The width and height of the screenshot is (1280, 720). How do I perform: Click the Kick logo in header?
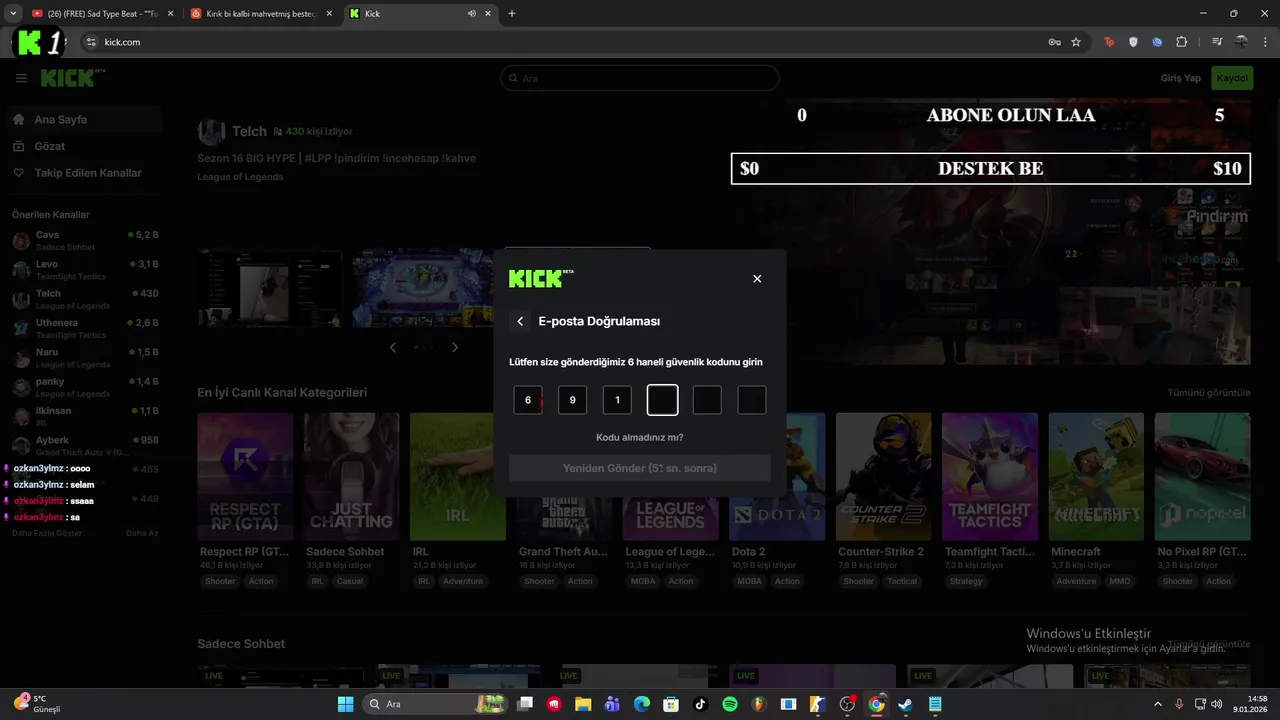(73, 78)
